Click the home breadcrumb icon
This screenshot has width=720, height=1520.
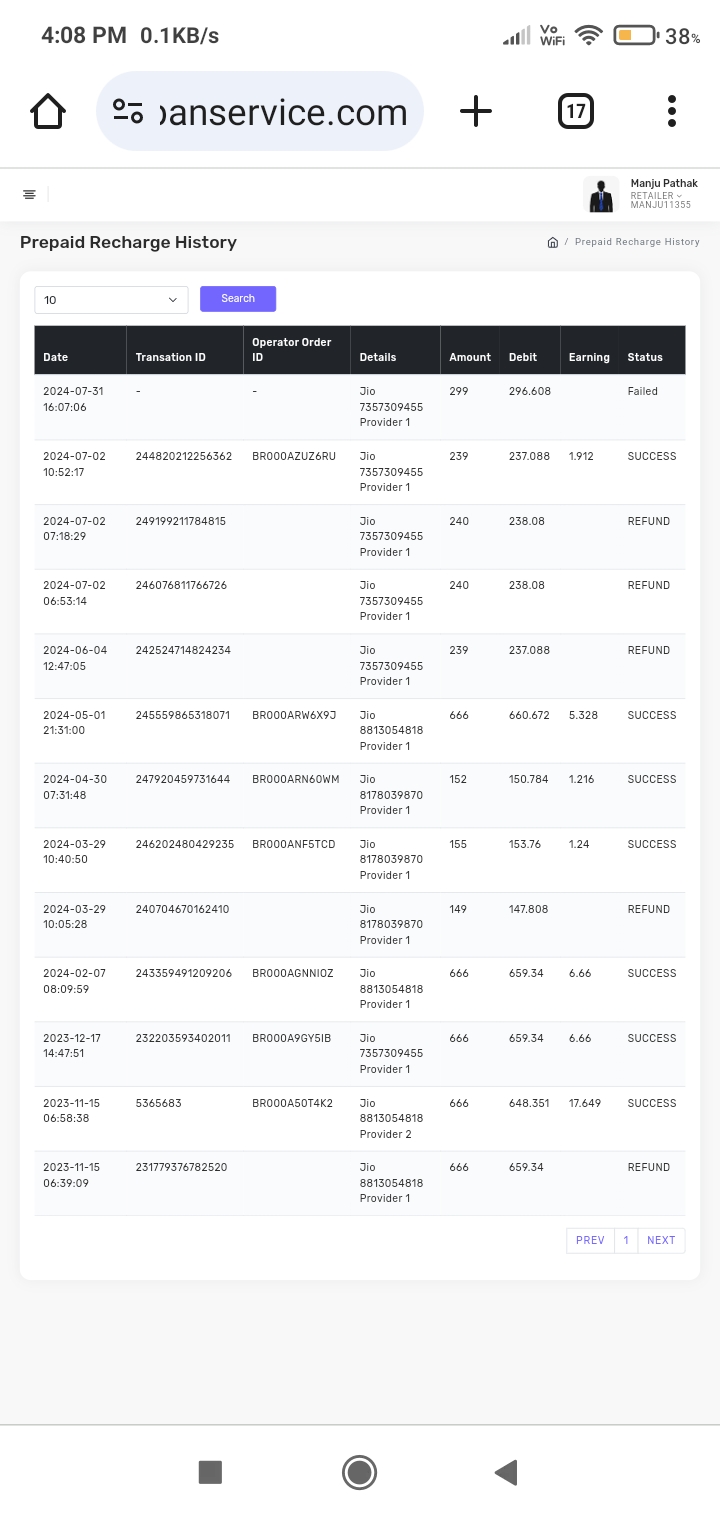pyautogui.click(x=552, y=242)
